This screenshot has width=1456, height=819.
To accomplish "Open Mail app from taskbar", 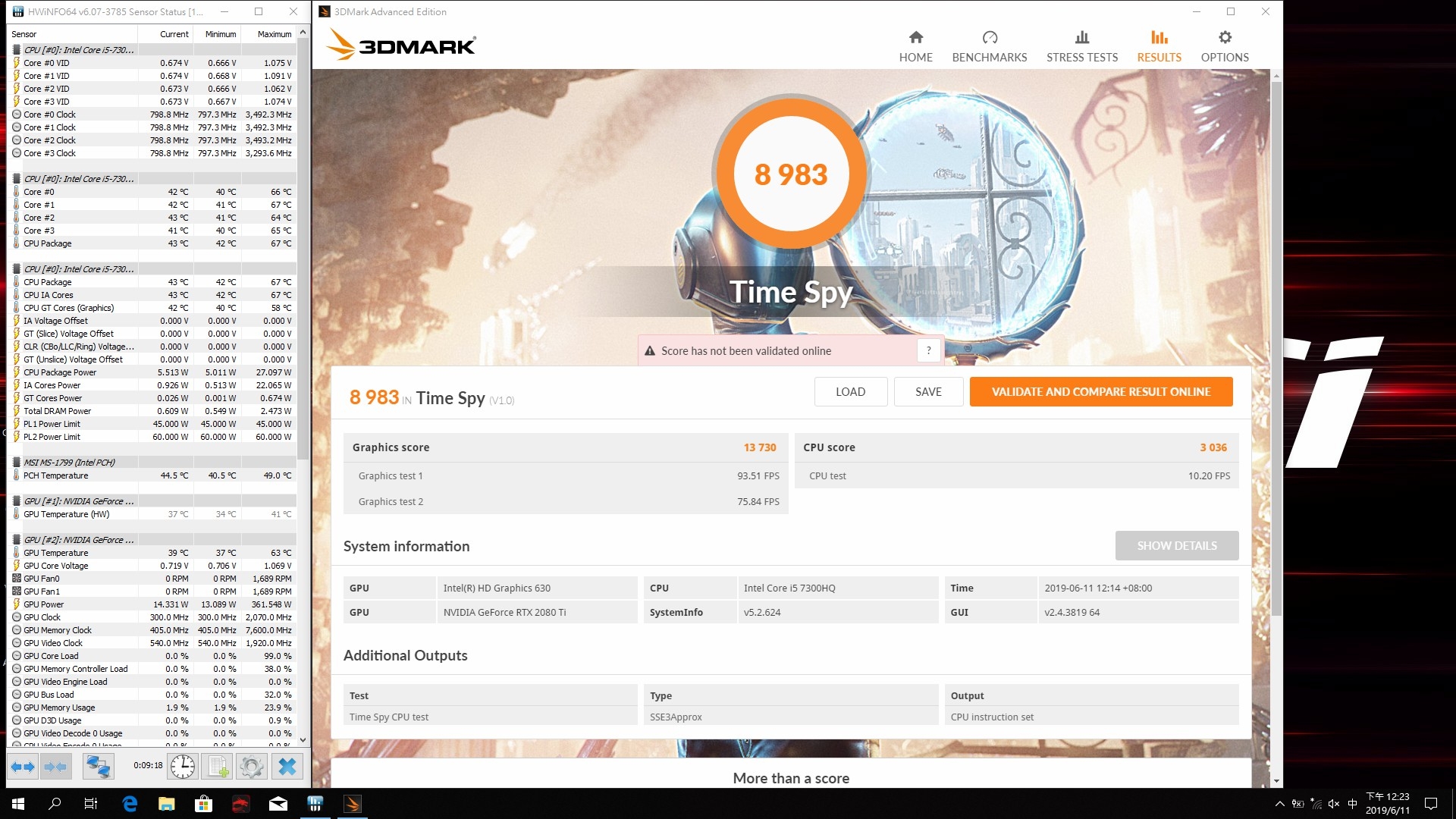I will (x=278, y=804).
